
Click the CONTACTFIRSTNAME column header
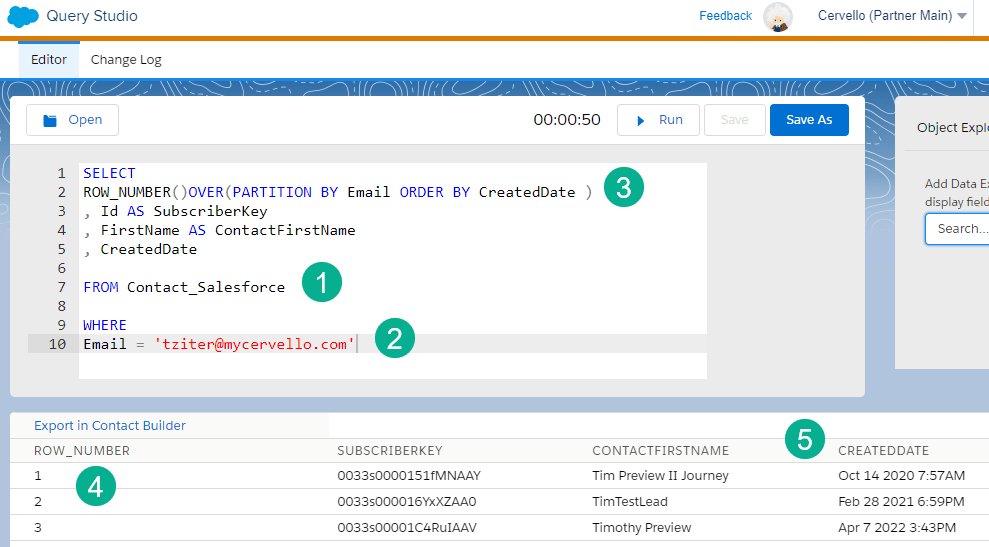click(660, 451)
